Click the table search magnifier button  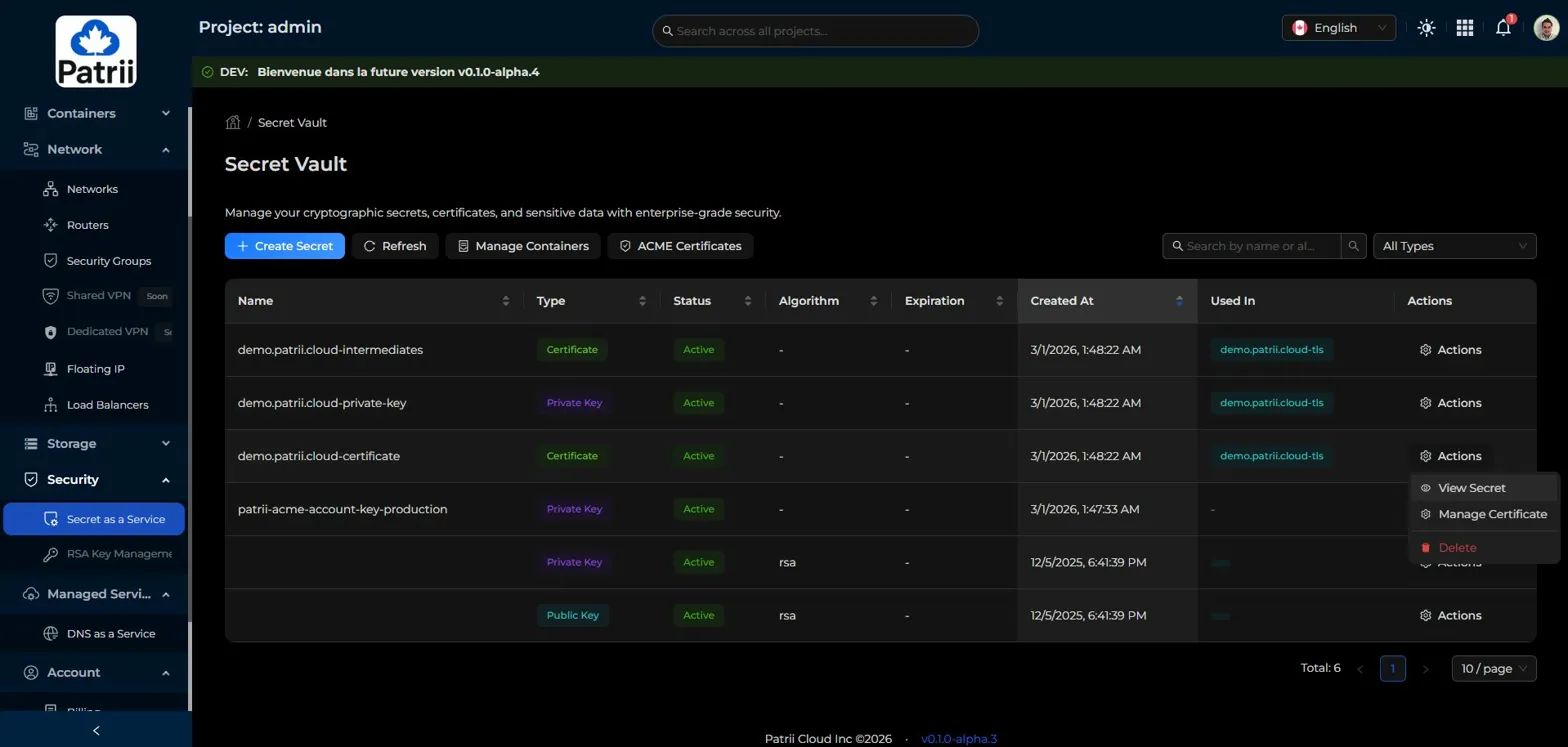pos(1354,246)
